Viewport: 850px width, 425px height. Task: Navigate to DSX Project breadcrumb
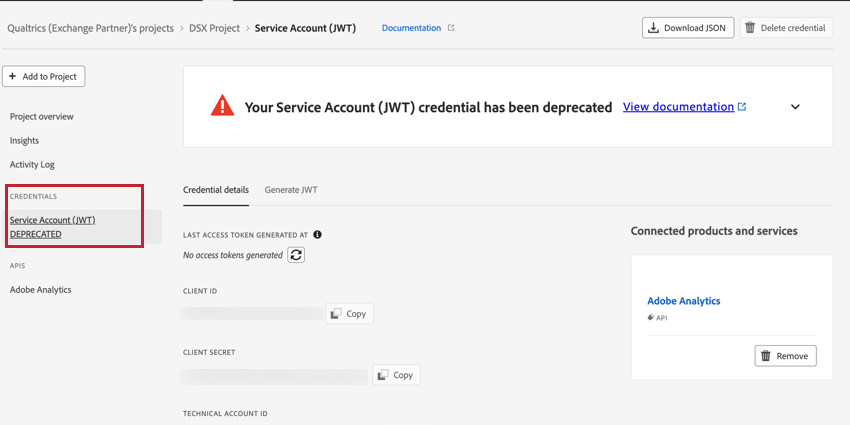pos(214,28)
